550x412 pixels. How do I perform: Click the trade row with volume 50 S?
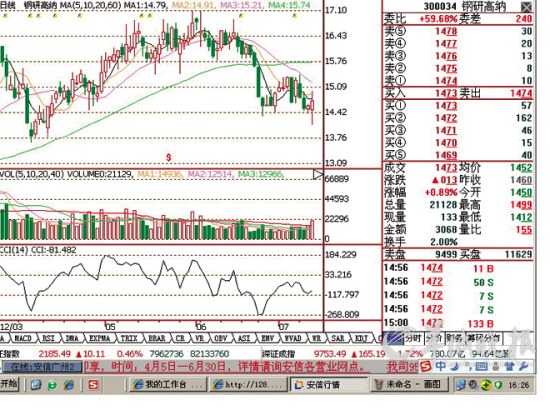(x=458, y=282)
